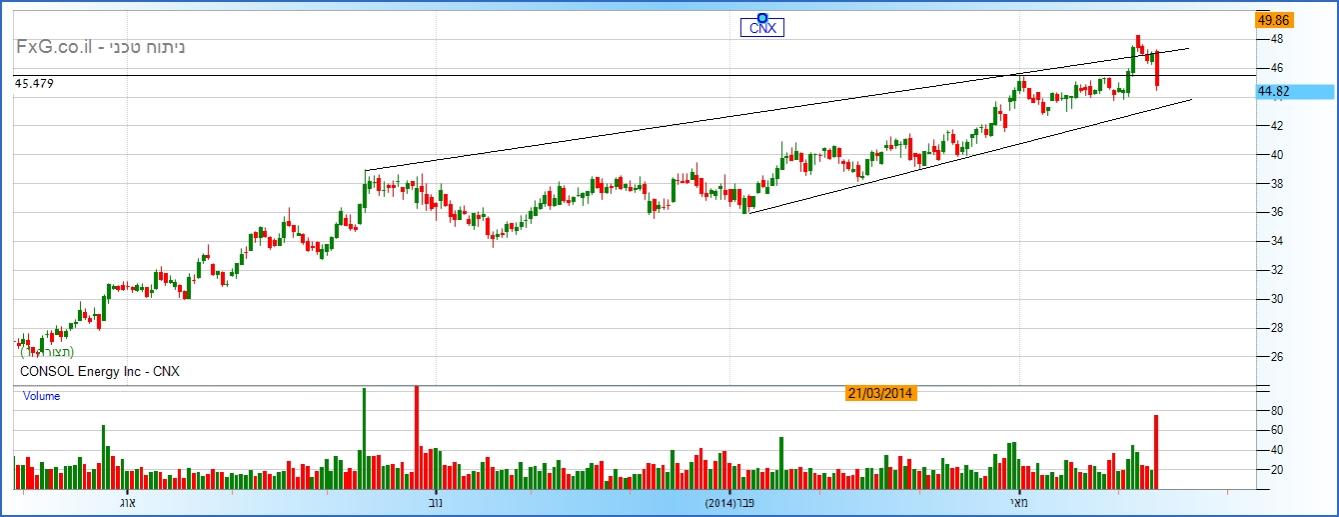The width and height of the screenshot is (1339, 517).
Task: Click the last red volume bar on right
Action: pyautogui.click(x=1156, y=452)
